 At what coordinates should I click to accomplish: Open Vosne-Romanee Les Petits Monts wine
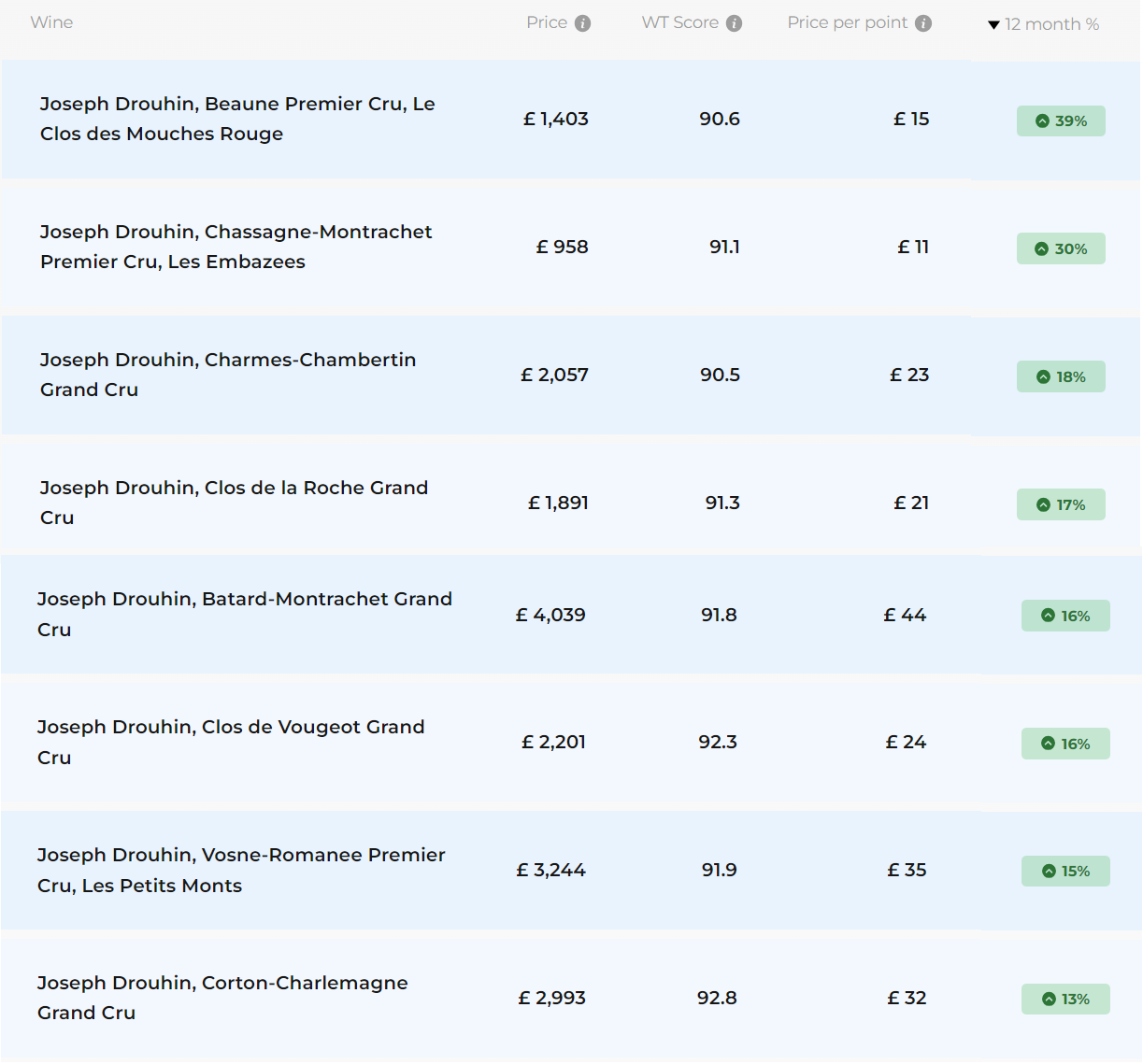pyautogui.click(x=241, y=870)
